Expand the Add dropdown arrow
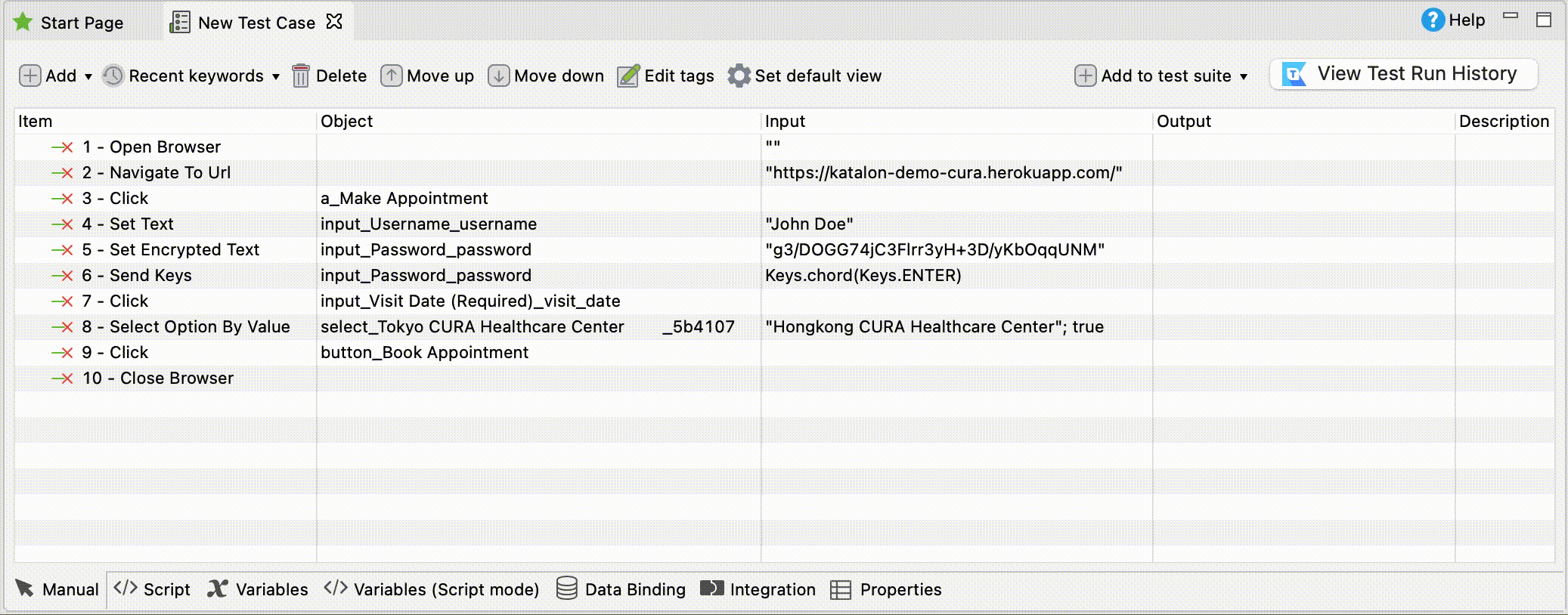1568x615 pixels. (88, 77)
